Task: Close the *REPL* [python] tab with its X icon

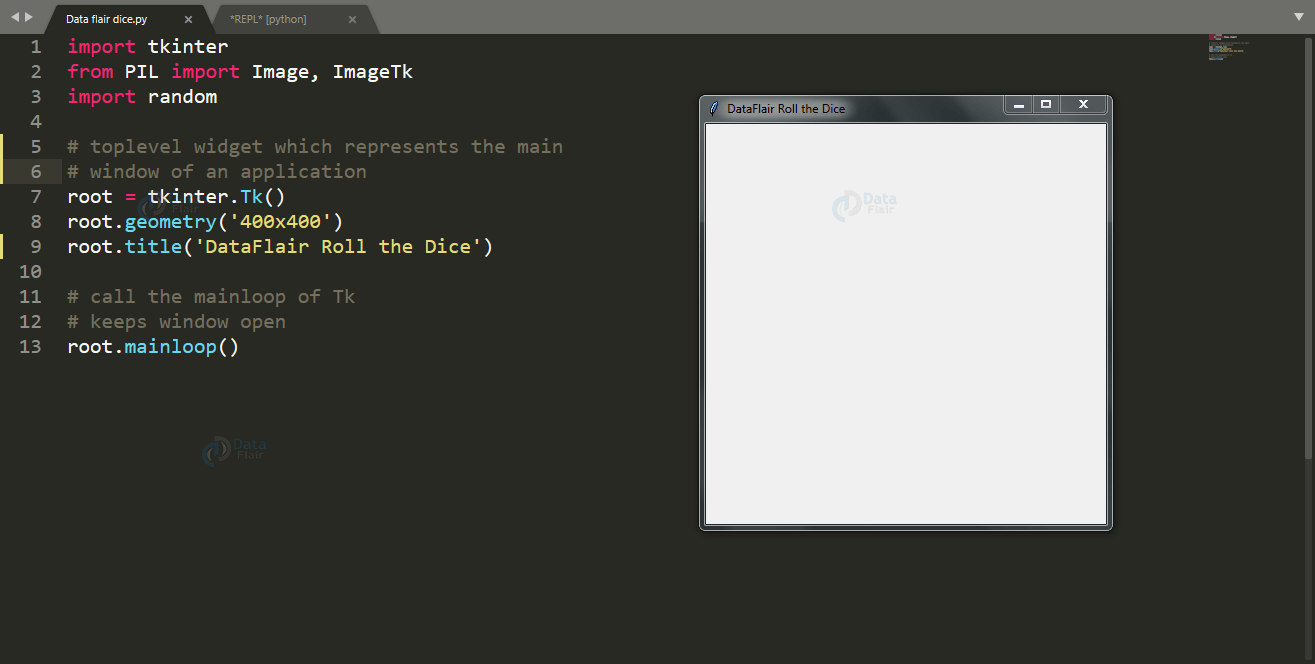Action: point(352,18)
